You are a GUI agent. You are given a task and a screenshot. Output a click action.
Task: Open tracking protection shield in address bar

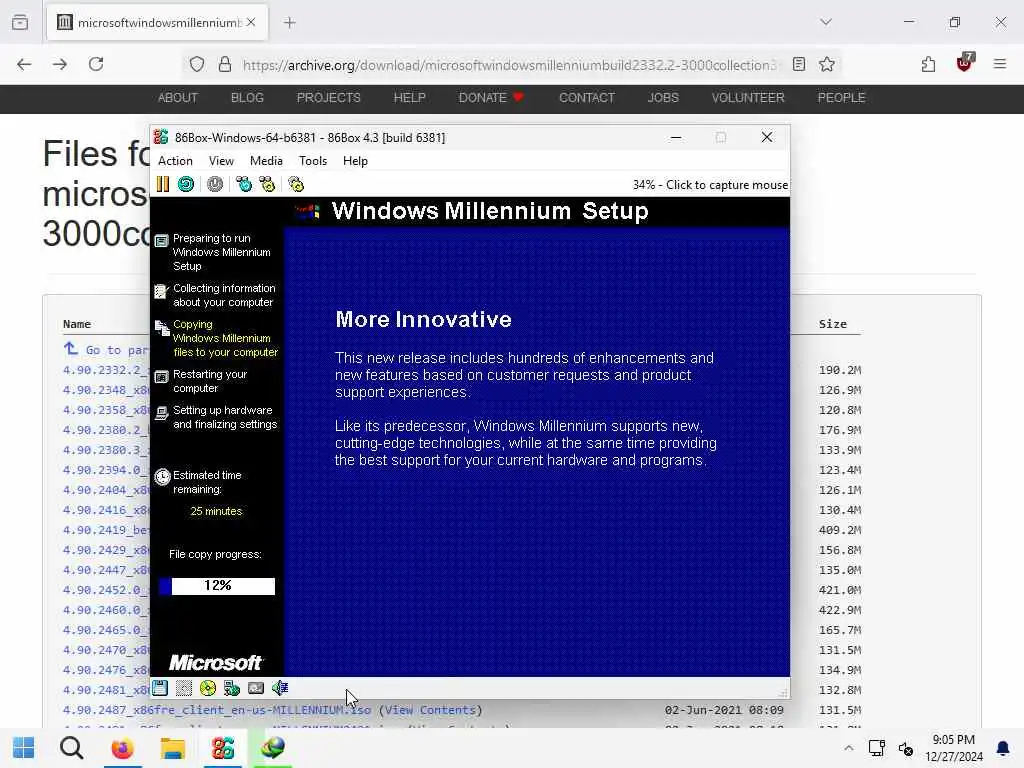tap(197, 64)
